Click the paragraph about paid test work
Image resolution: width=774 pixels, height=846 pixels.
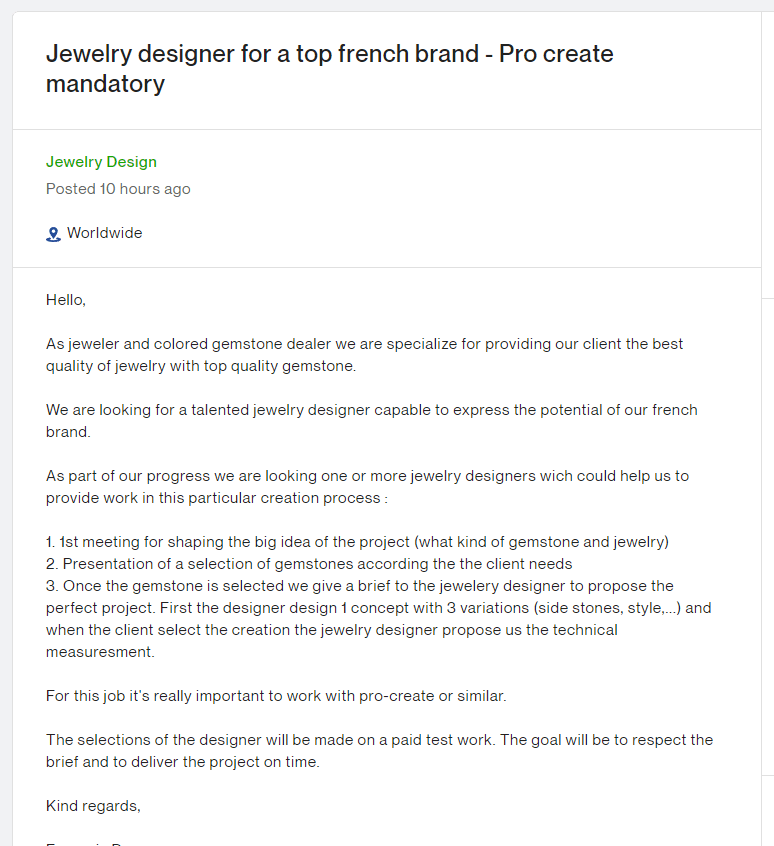(378, 750)
